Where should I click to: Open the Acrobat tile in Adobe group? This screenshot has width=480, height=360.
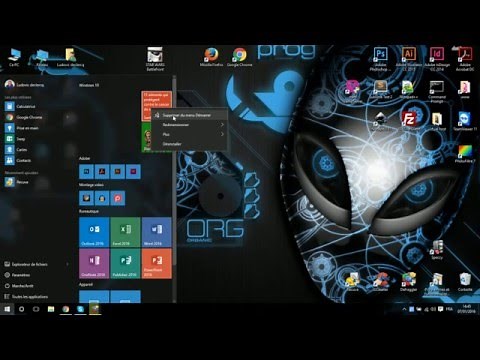click(x=102, y=171)
